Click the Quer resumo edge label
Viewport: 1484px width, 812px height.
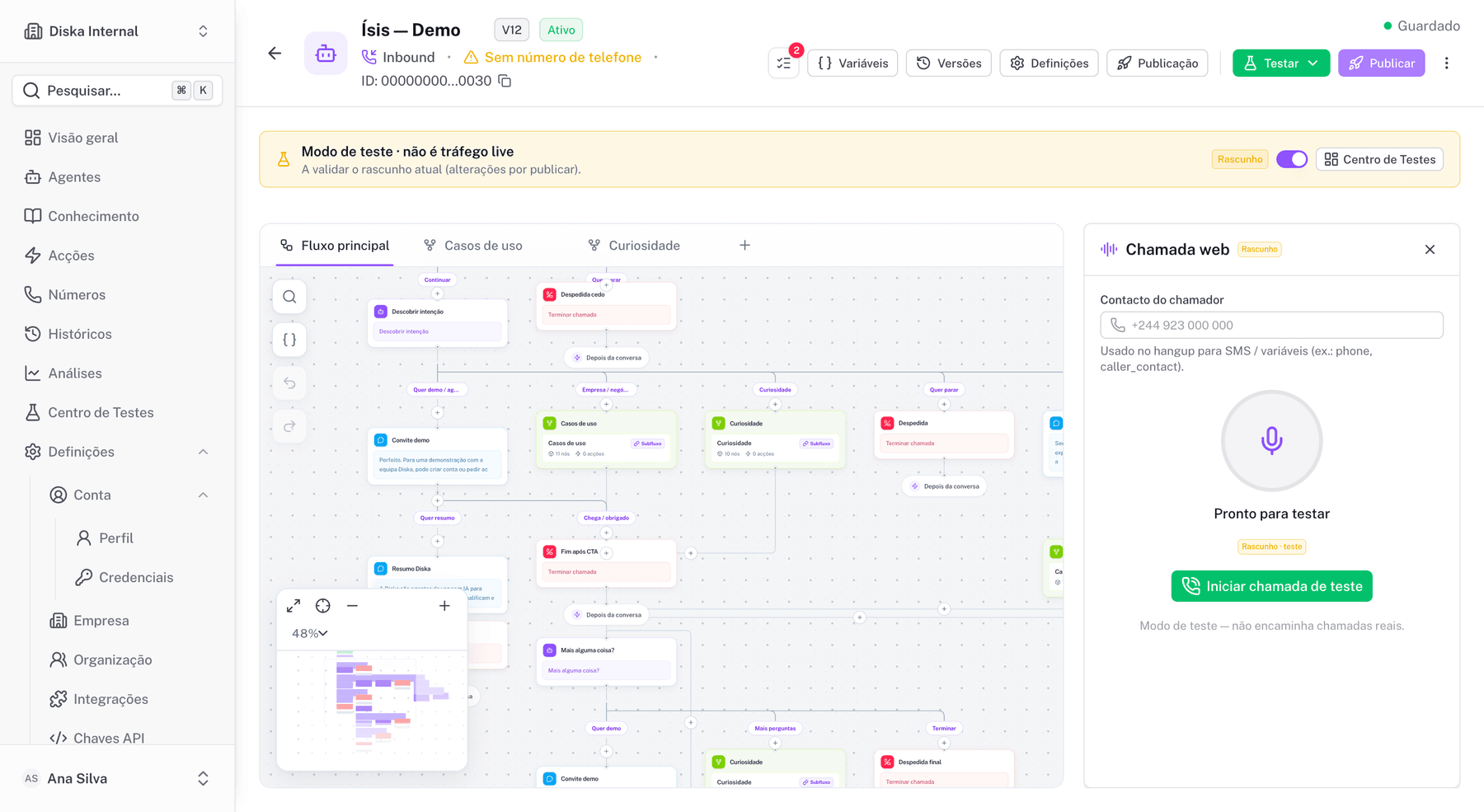[x=437, y=518]
